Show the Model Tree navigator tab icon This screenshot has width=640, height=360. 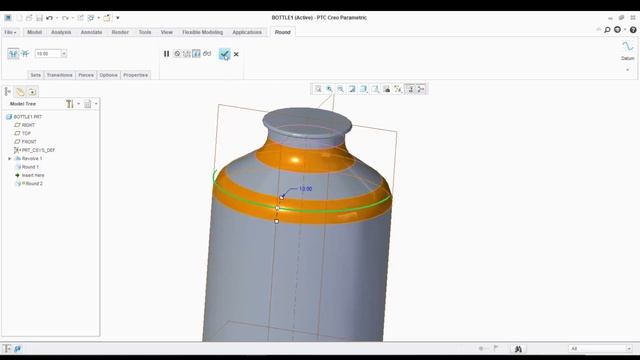tap(7, 92)
